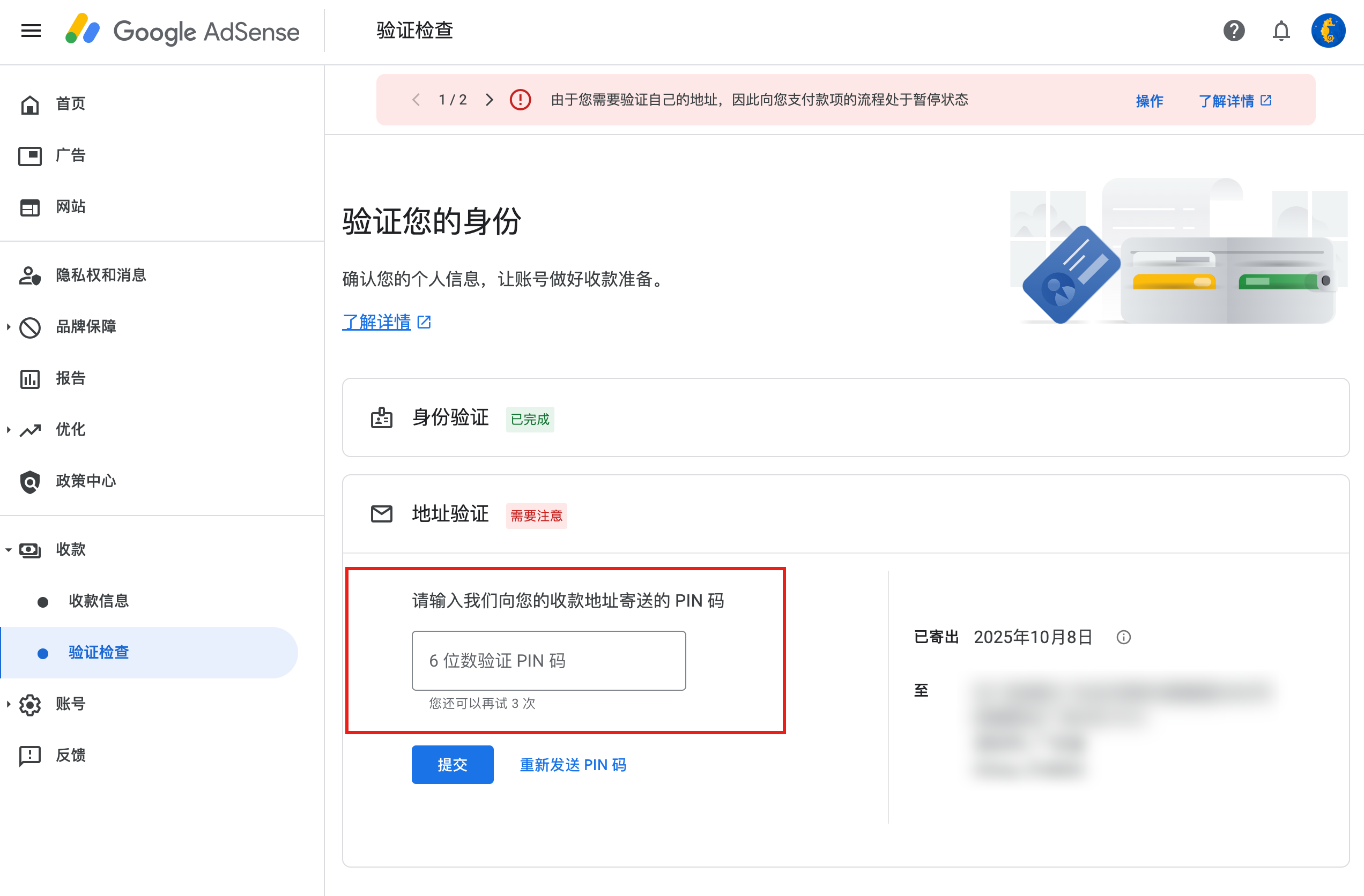
Task: Go to previous alert with left chevron
Action: [417, 100]
